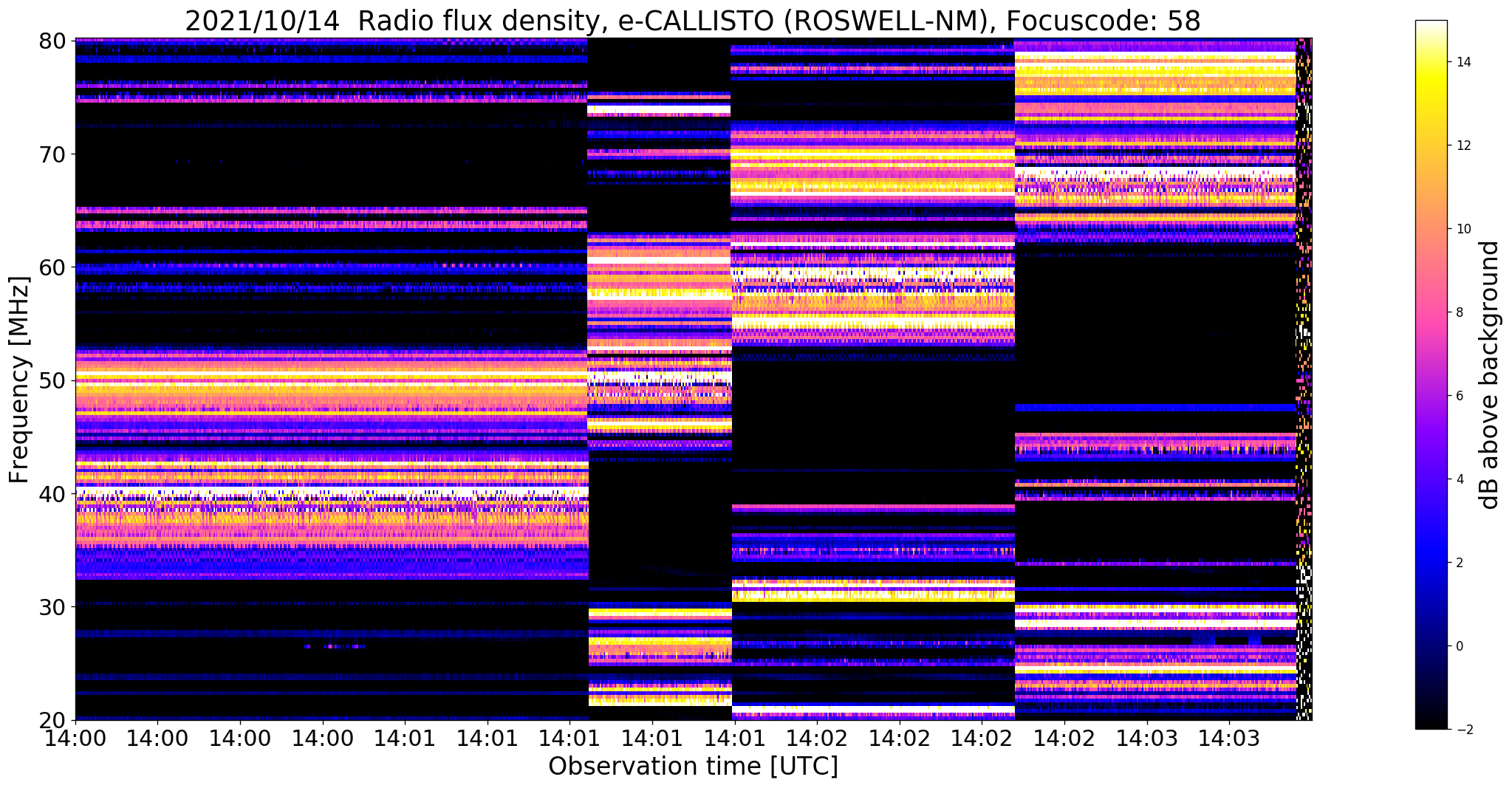Select the 'Frequency [MHz]' y-axis label
Image resolution: width=1512 pixels, height=788 pixels.
(x=19, y=380)
